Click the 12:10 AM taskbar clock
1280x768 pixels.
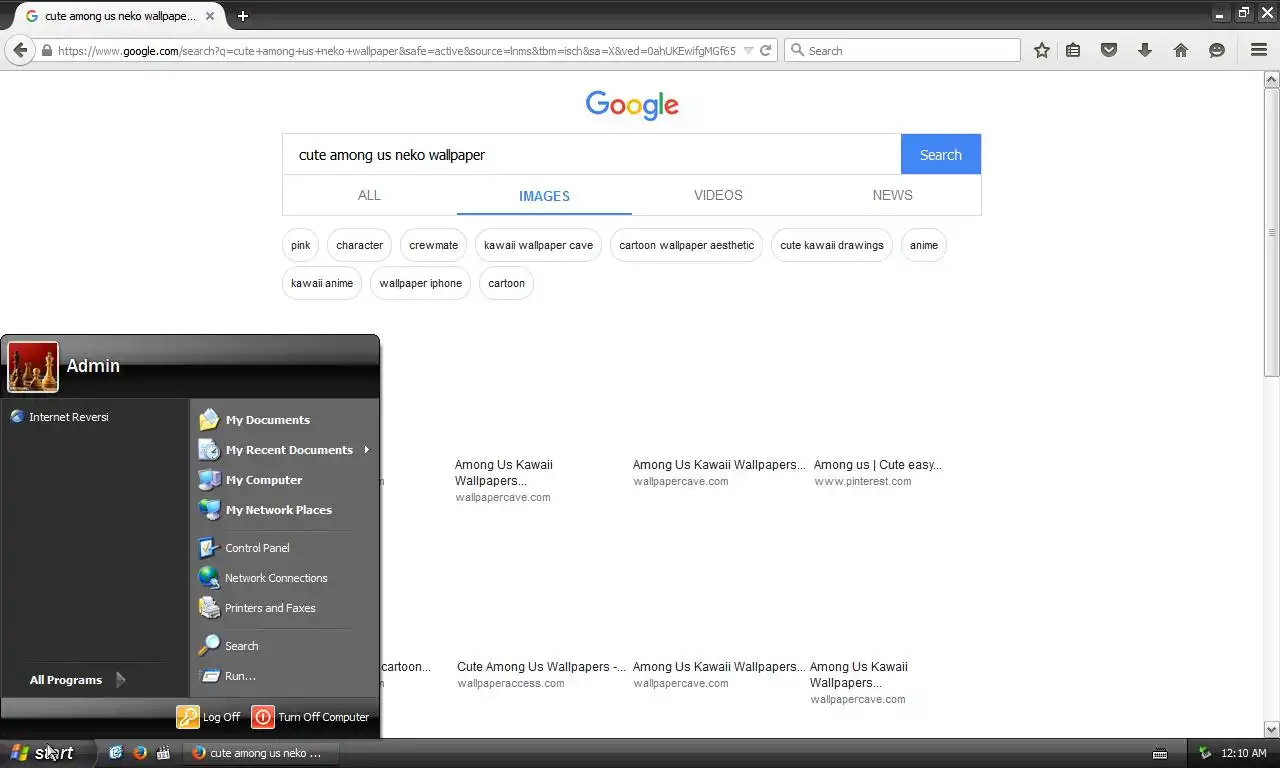point(1244,753)
